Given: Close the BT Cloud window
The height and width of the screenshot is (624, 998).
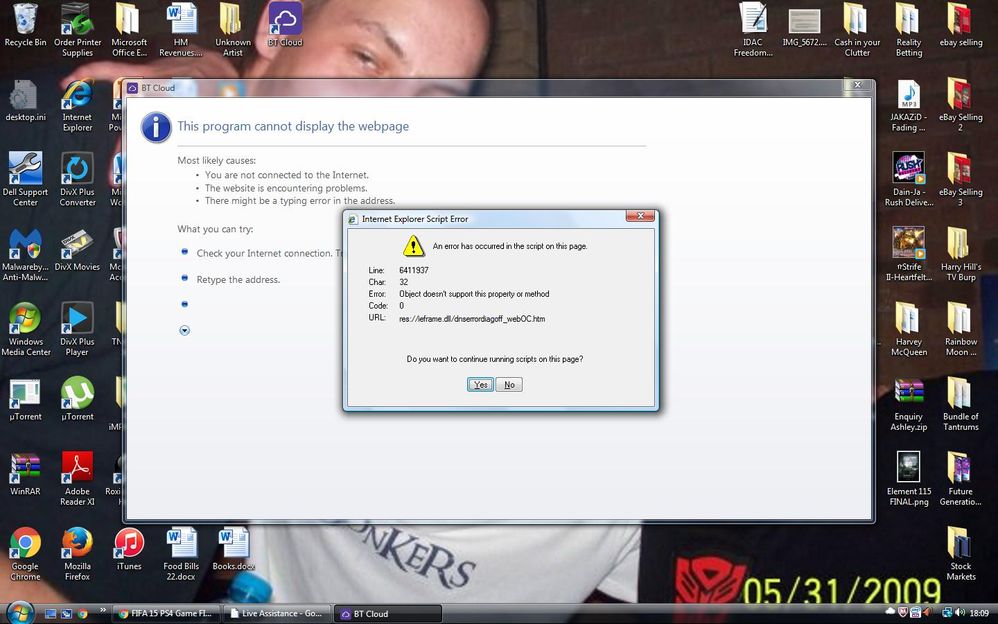Looking at the screenshot, I should [857, 85].
